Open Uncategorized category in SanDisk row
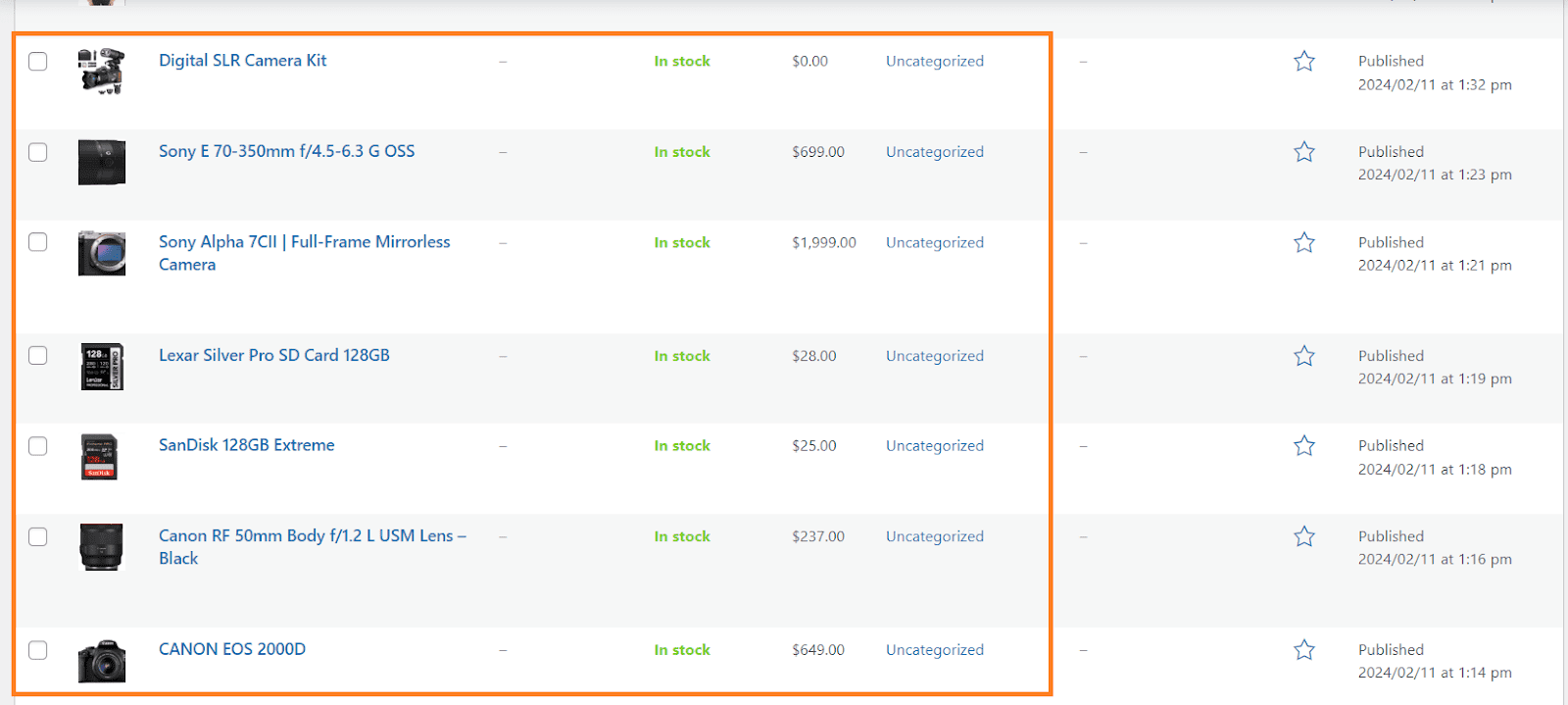Screen dimensions: 1568x705 point(934,445)
